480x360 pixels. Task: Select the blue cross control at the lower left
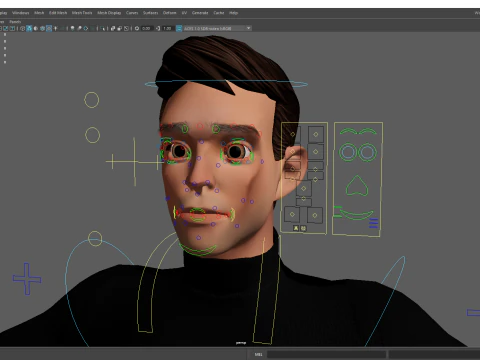(x=27, y=279)
